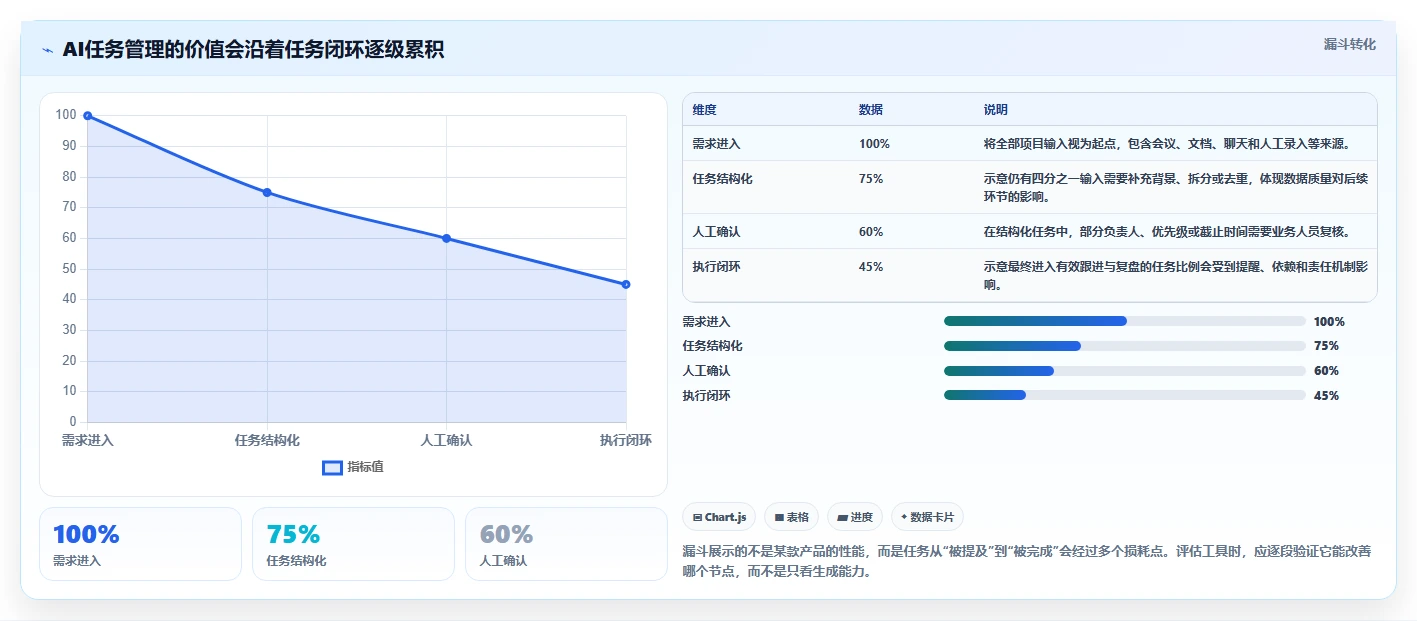Click the 指标值 legend label
1417x621 pixels.
(x=365, y=467)
